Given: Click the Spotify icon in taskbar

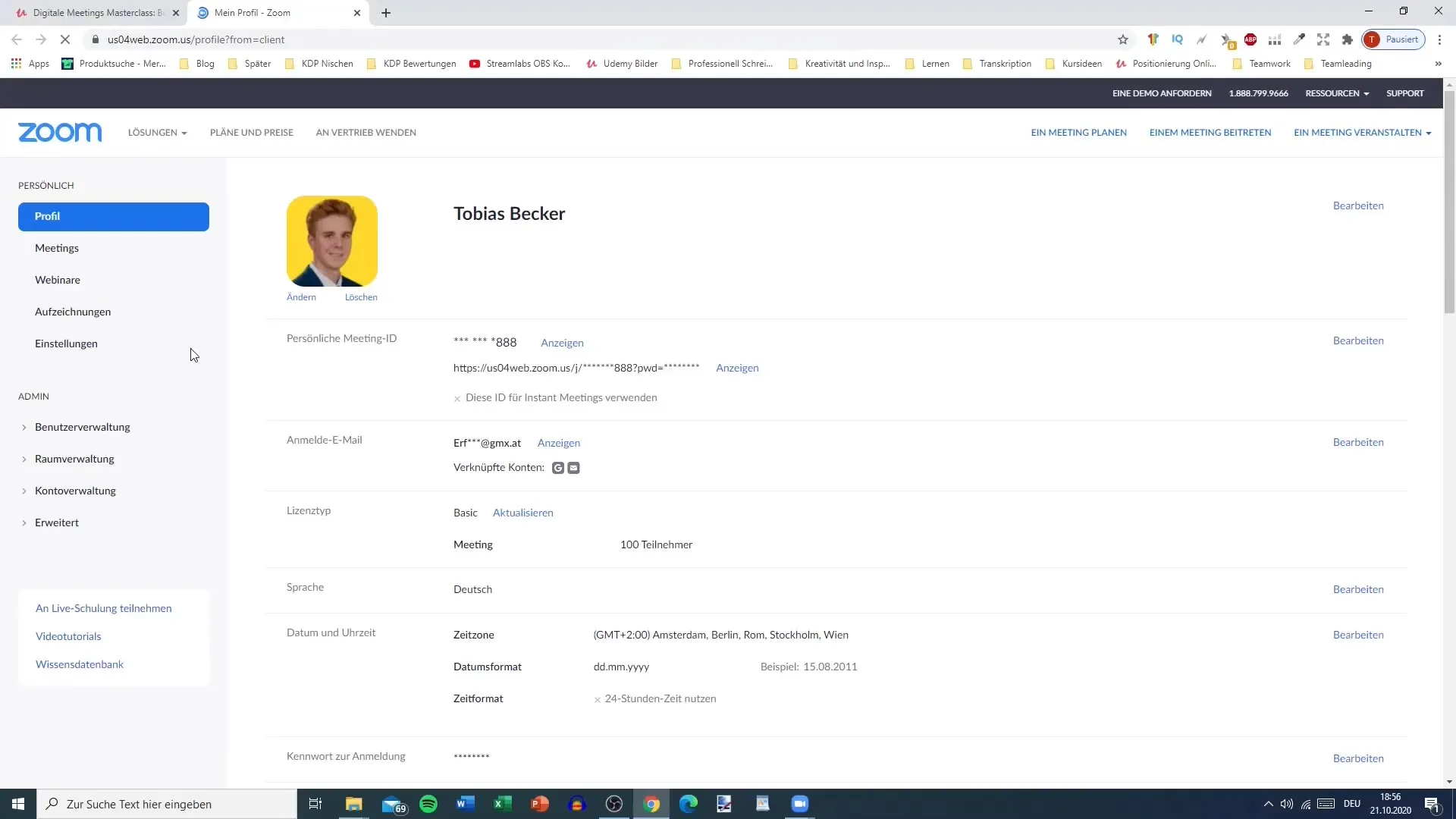Looking at the screenshot, I should coord(429,804).
